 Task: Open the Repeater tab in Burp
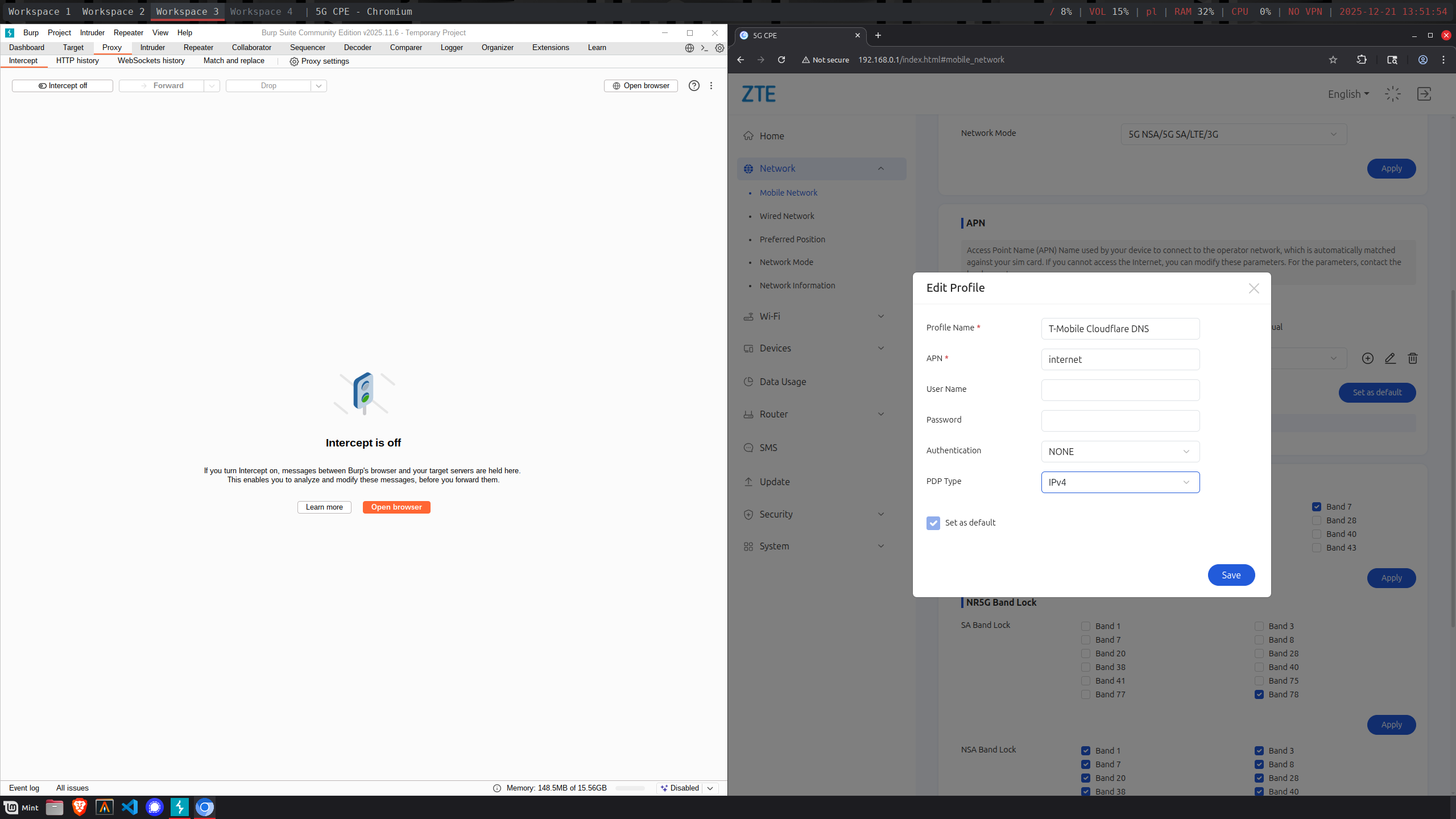(x=198, y=48)
